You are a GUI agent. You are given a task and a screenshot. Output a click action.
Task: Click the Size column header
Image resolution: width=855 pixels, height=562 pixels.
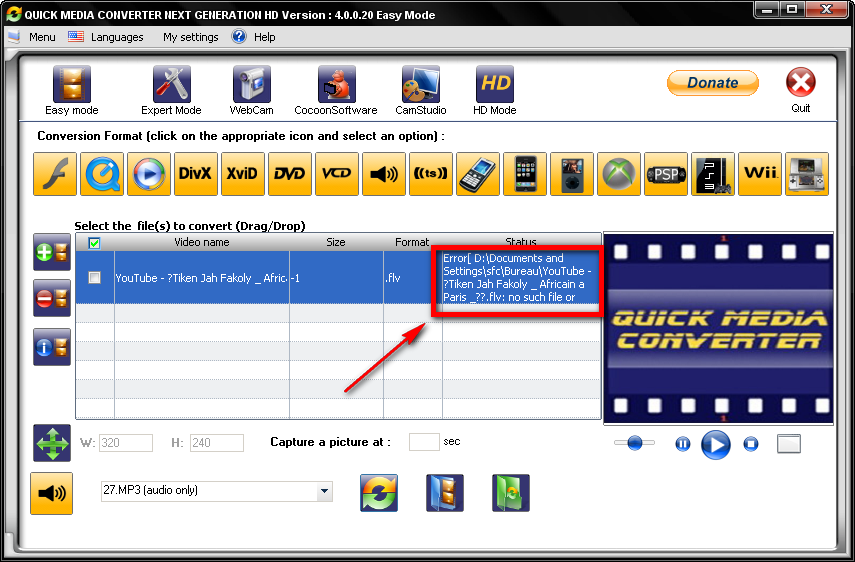(336, 242)
